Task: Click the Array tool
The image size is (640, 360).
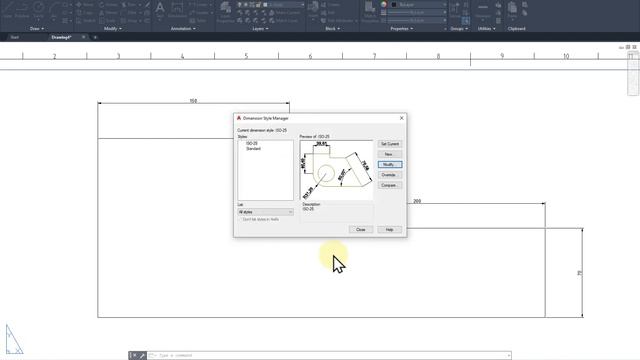Action: click(130, 20)
